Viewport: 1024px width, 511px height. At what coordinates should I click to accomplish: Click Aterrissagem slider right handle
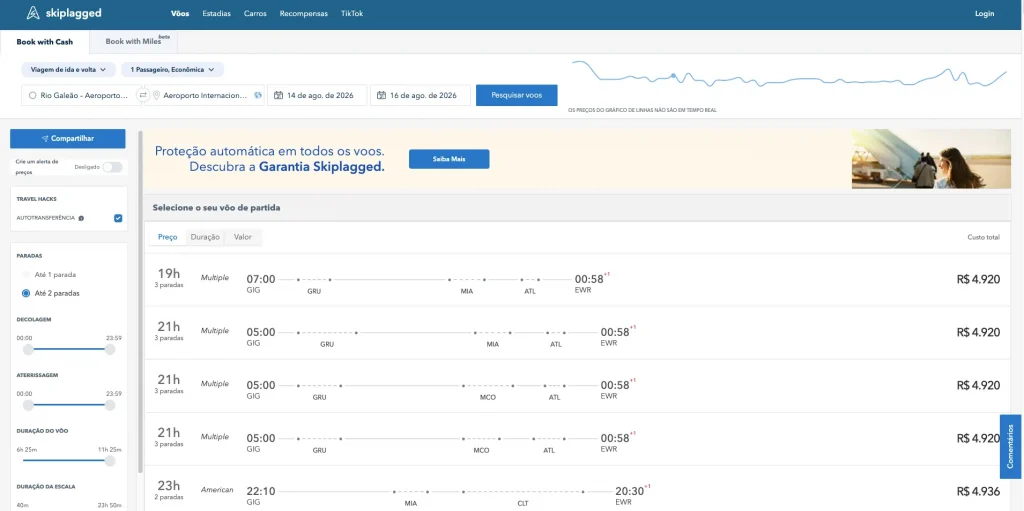pyautogui.click(x=110, y=405)
